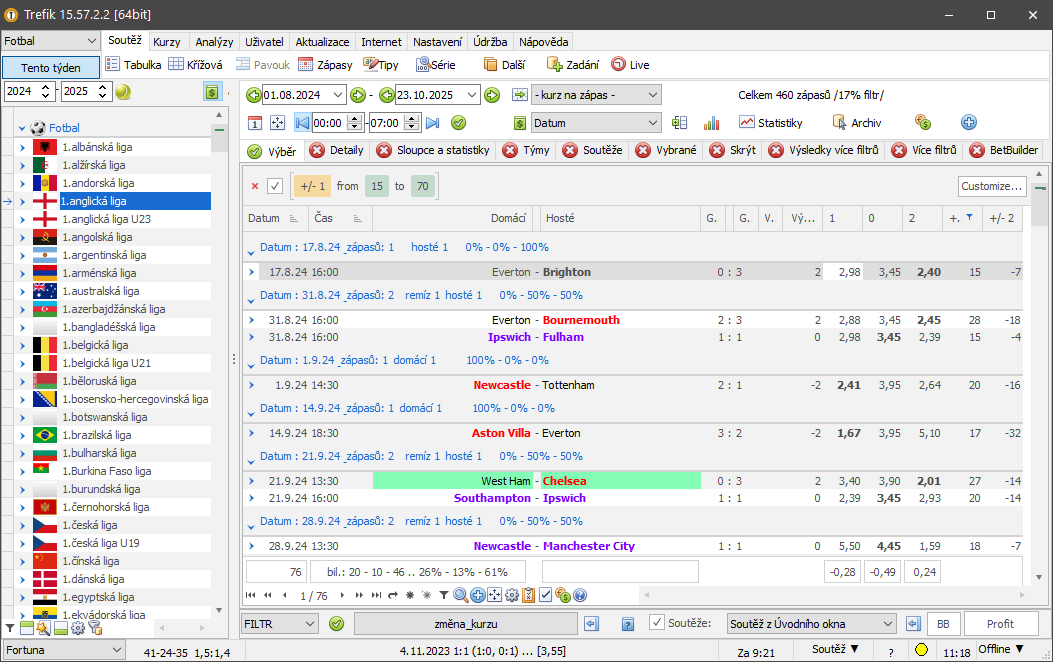The width and height of the screenshot is (1053, 662).
Task: Expand the 1.albánská liga tree node
Action: (22, 147)
